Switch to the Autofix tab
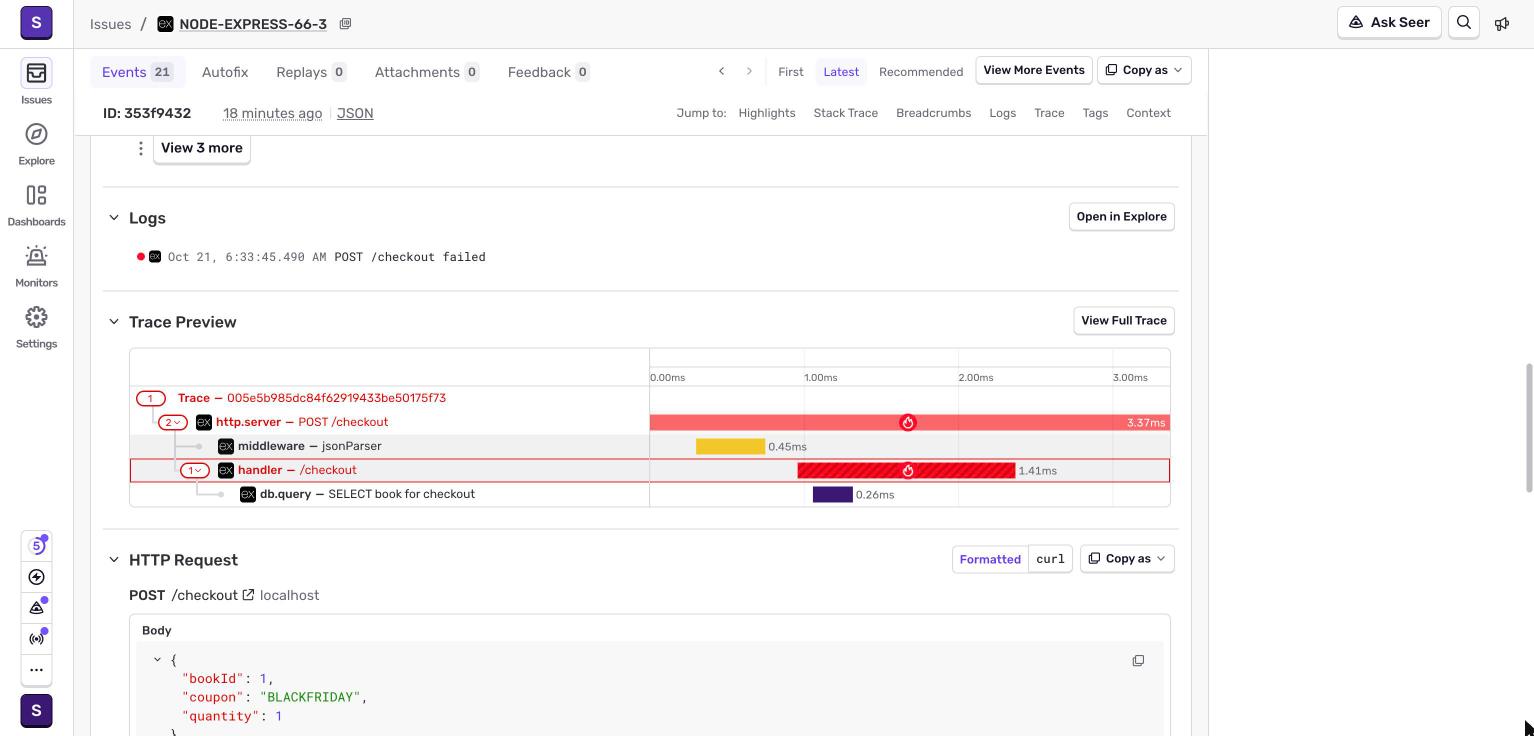Image resolution: width=1534 pixels, height=736 pixels. 225,72
